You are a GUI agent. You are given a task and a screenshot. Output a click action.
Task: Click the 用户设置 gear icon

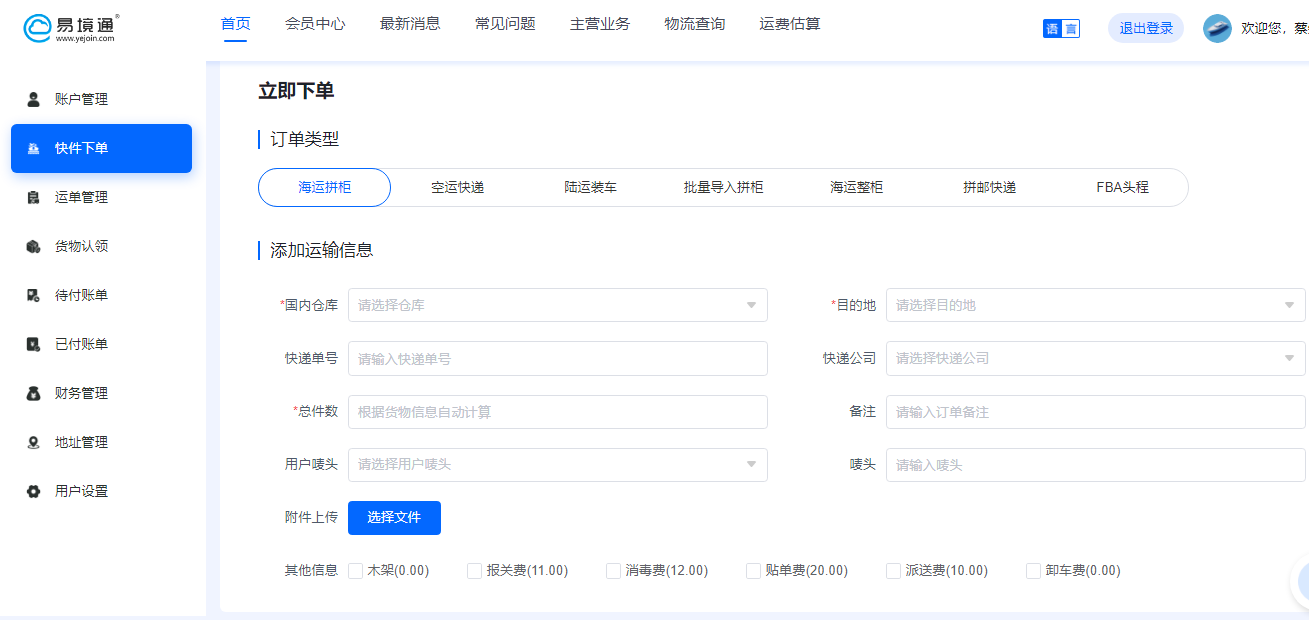pyautogui.click(x=33, y=491)
